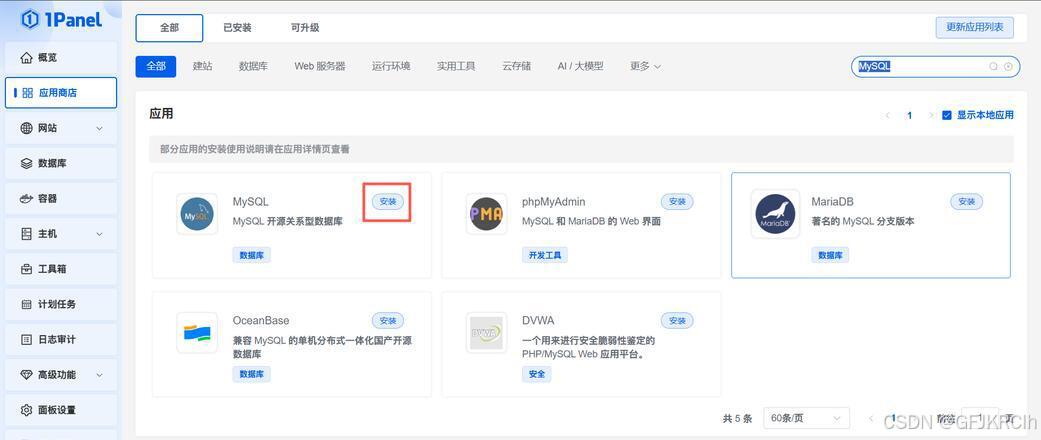
Task: Select the 运行环境 category filter
Action: pos(391,66)
